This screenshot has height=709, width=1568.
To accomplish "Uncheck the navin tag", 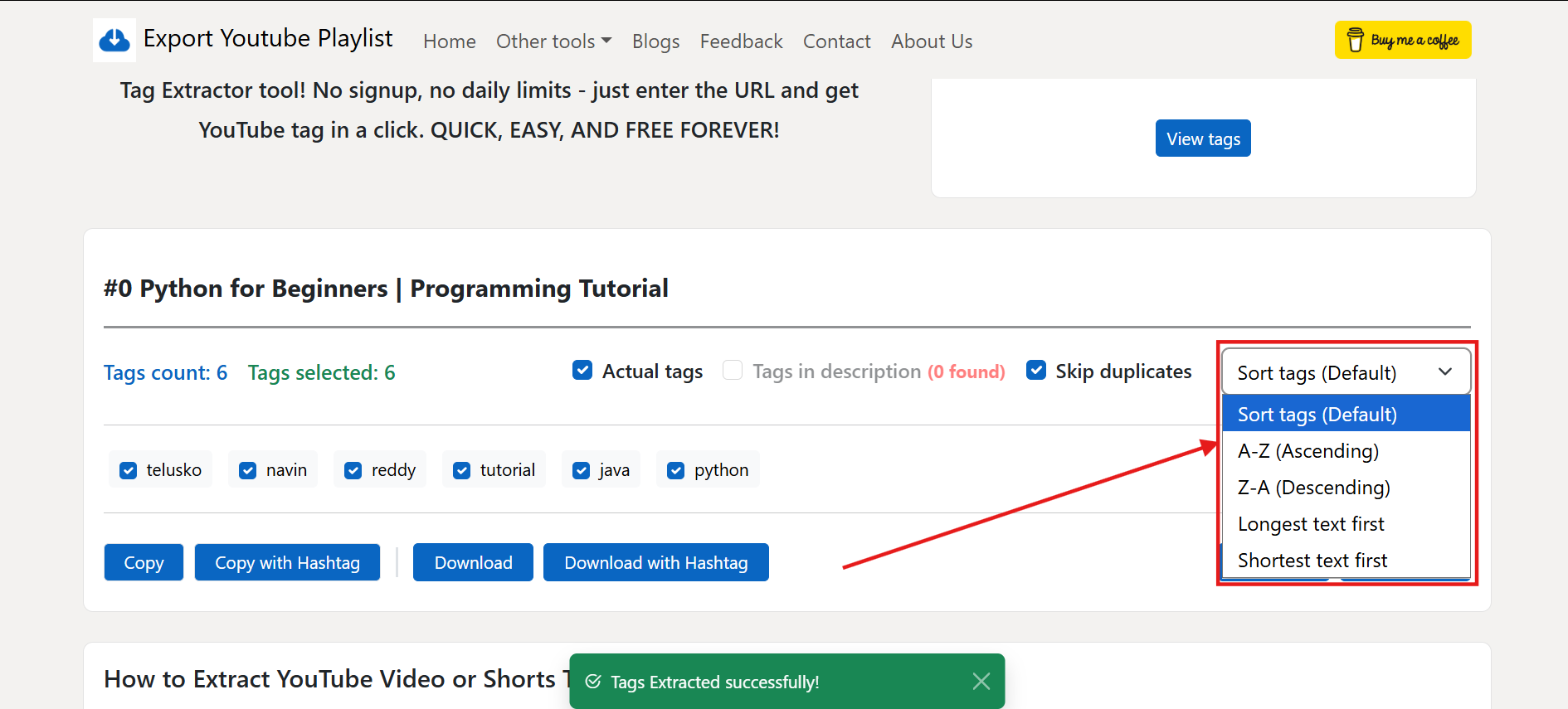I will point(248,470).
